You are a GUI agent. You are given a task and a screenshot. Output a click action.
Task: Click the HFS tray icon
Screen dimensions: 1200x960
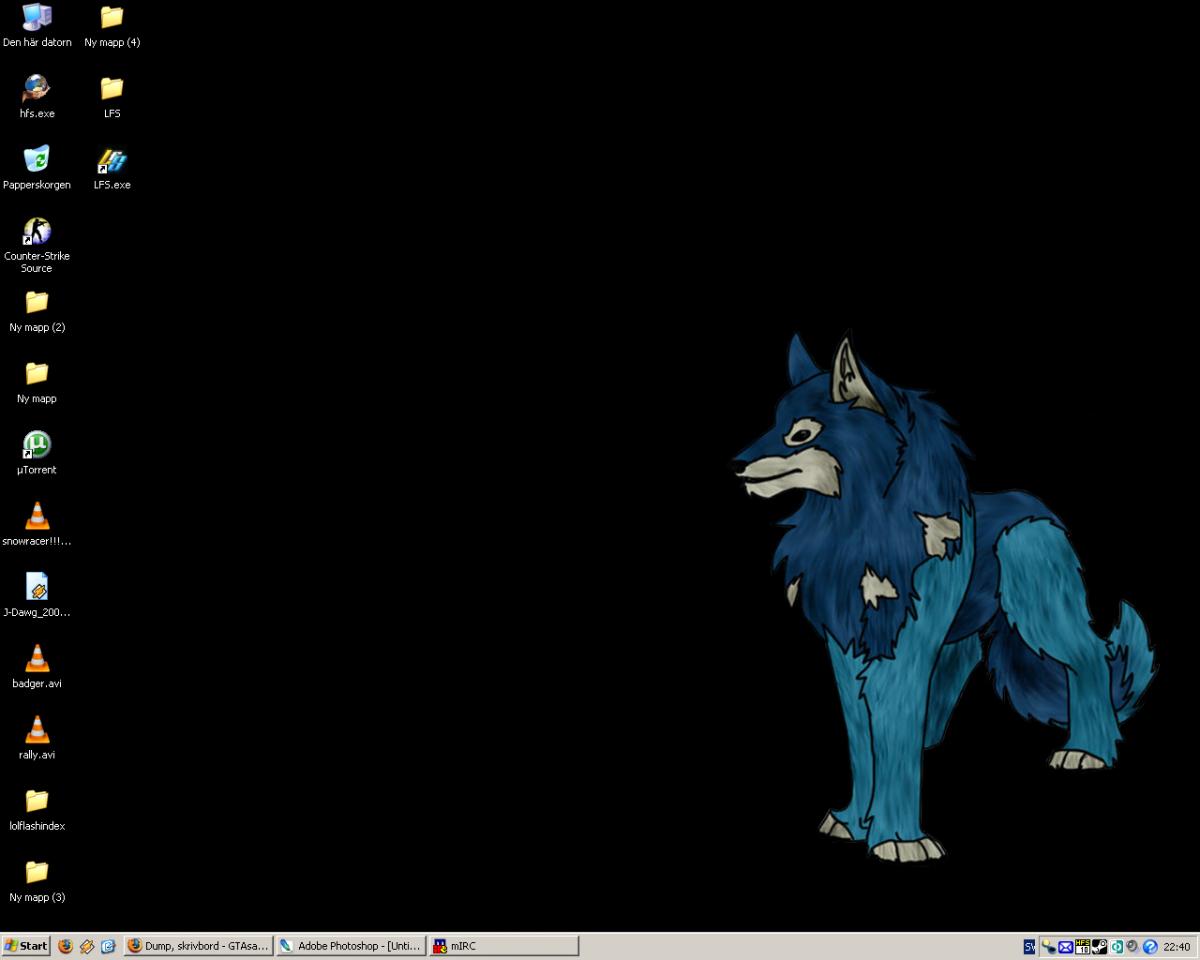pos(1082,946)
